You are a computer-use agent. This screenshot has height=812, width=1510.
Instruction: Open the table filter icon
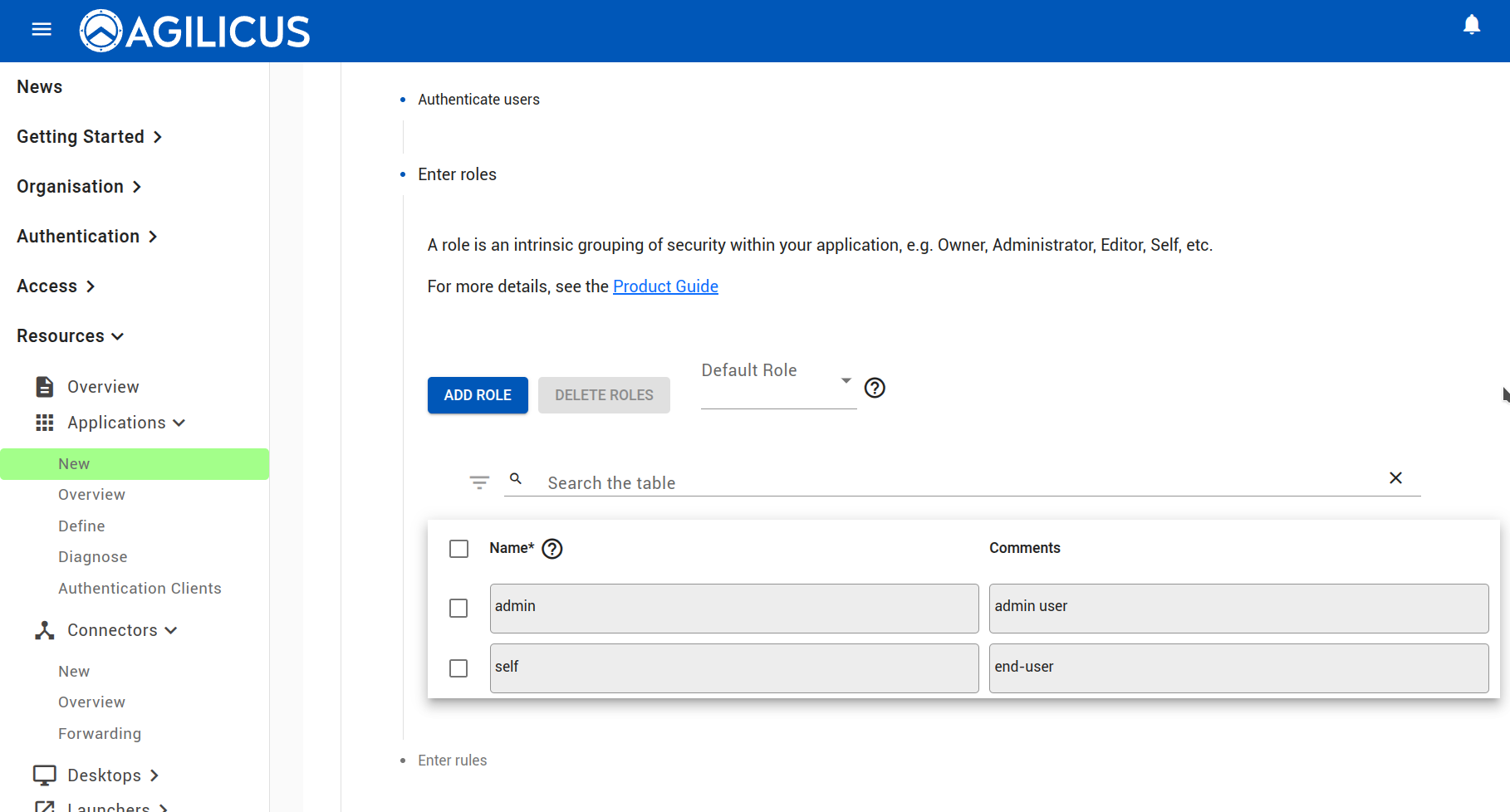pos(479,482)
